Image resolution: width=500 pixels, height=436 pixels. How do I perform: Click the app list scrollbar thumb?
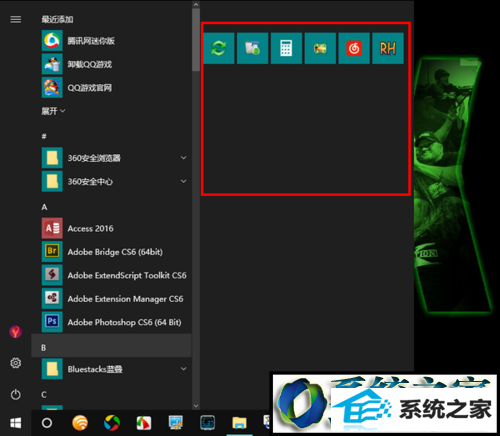pyautogui.click(x=196, y=40)
